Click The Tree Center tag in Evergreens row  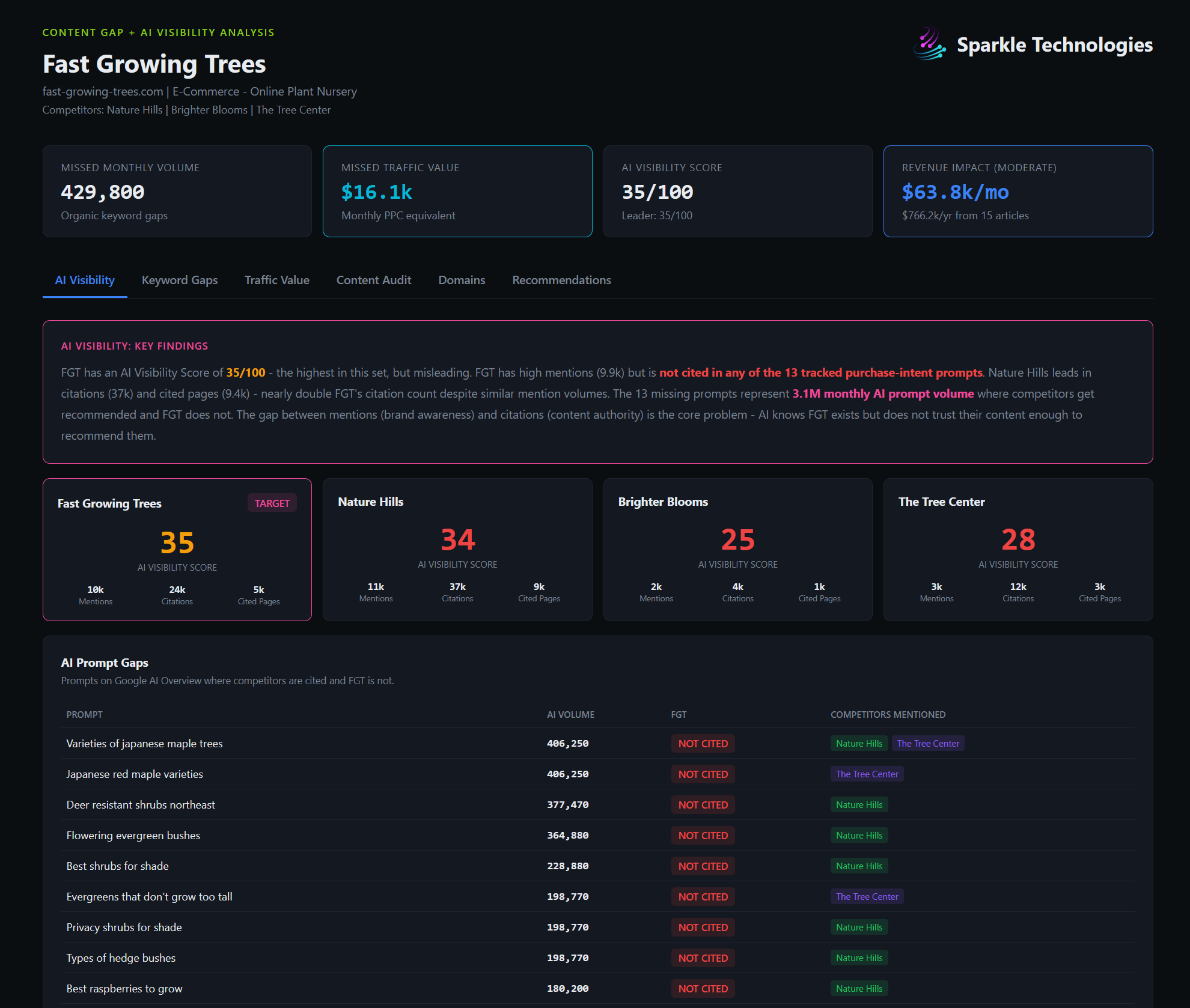click(867, 897)
